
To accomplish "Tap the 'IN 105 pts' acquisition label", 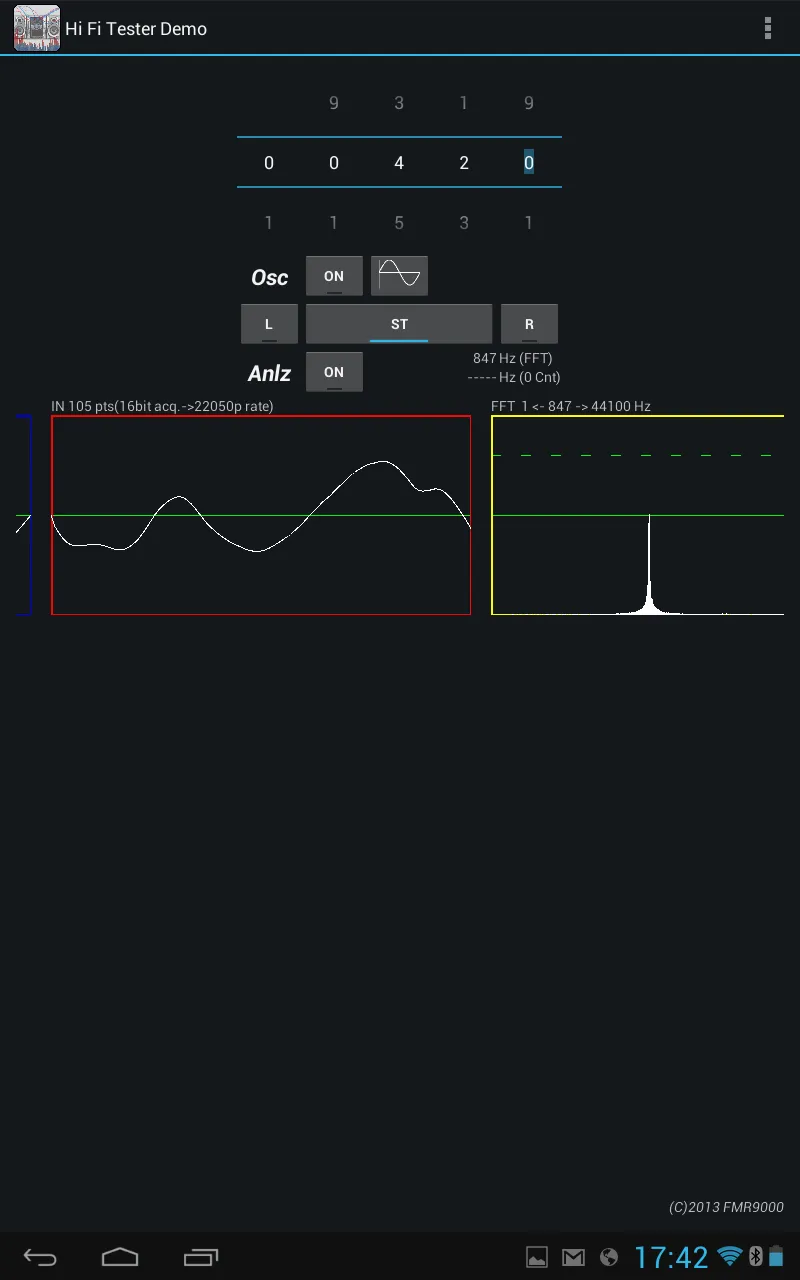I will (162, 406).
